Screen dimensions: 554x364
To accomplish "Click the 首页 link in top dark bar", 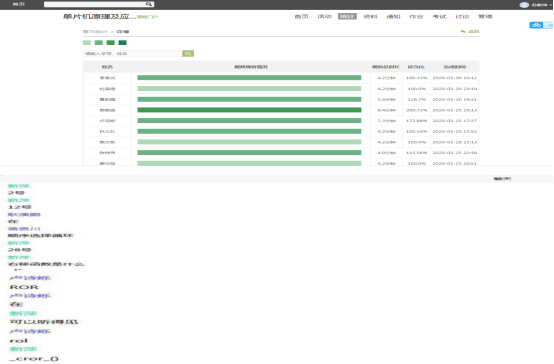I will click(18, 4).
